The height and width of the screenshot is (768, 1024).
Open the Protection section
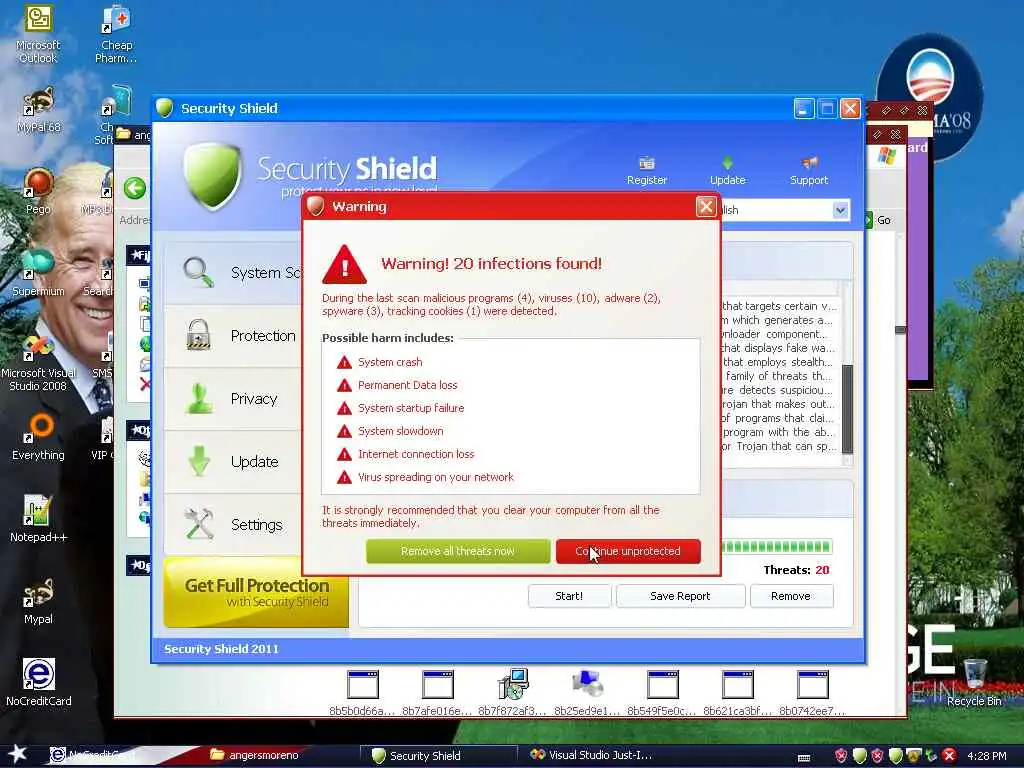tap(234, 336)
